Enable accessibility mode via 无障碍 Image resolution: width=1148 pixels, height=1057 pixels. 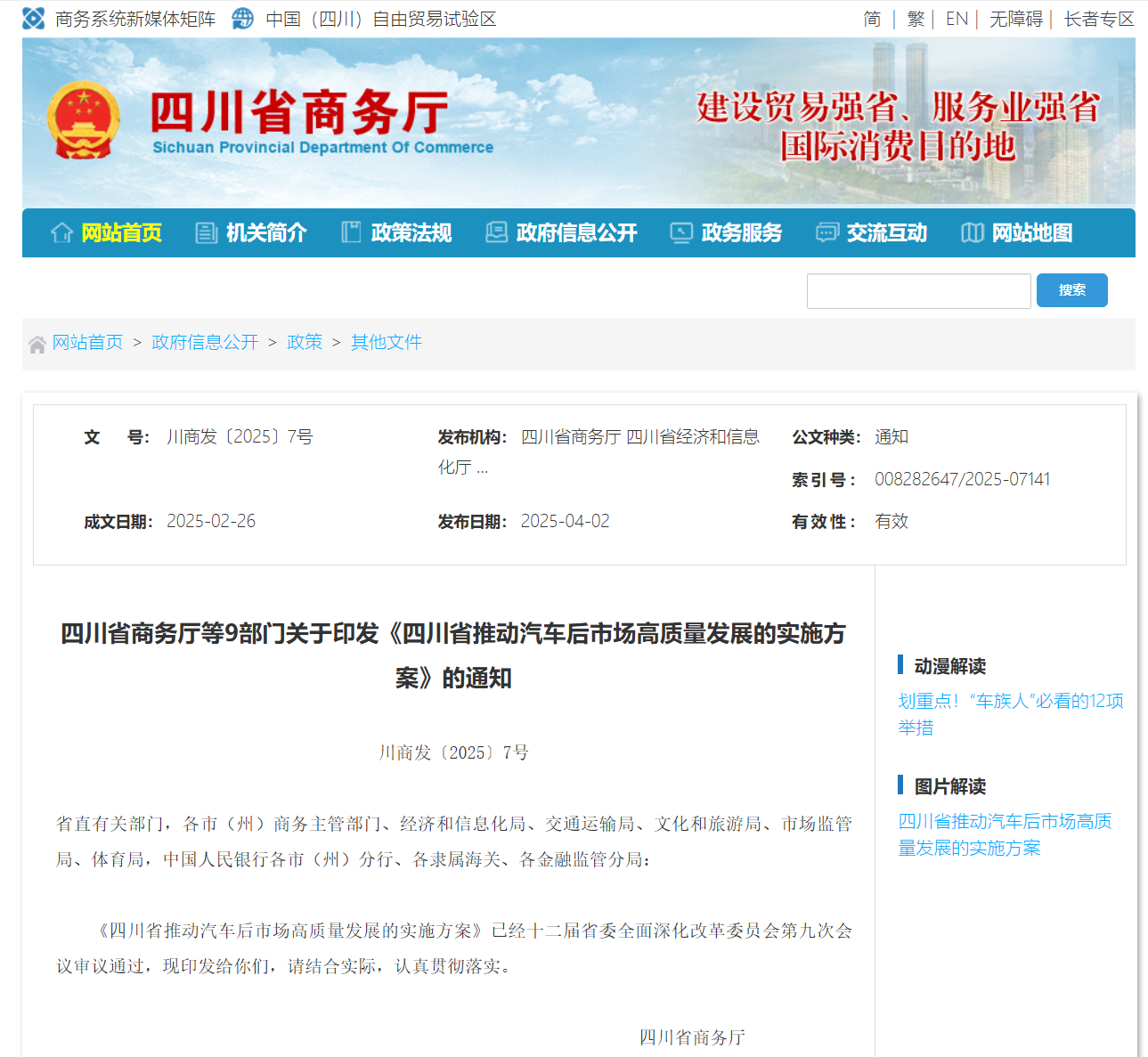tap(1015, 19)
